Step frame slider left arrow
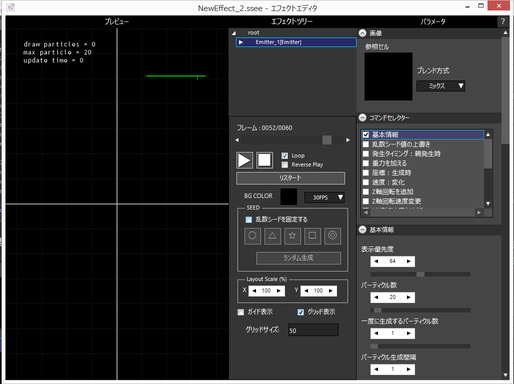The height and width of the screenshot is (384, 514). (237, 140)
